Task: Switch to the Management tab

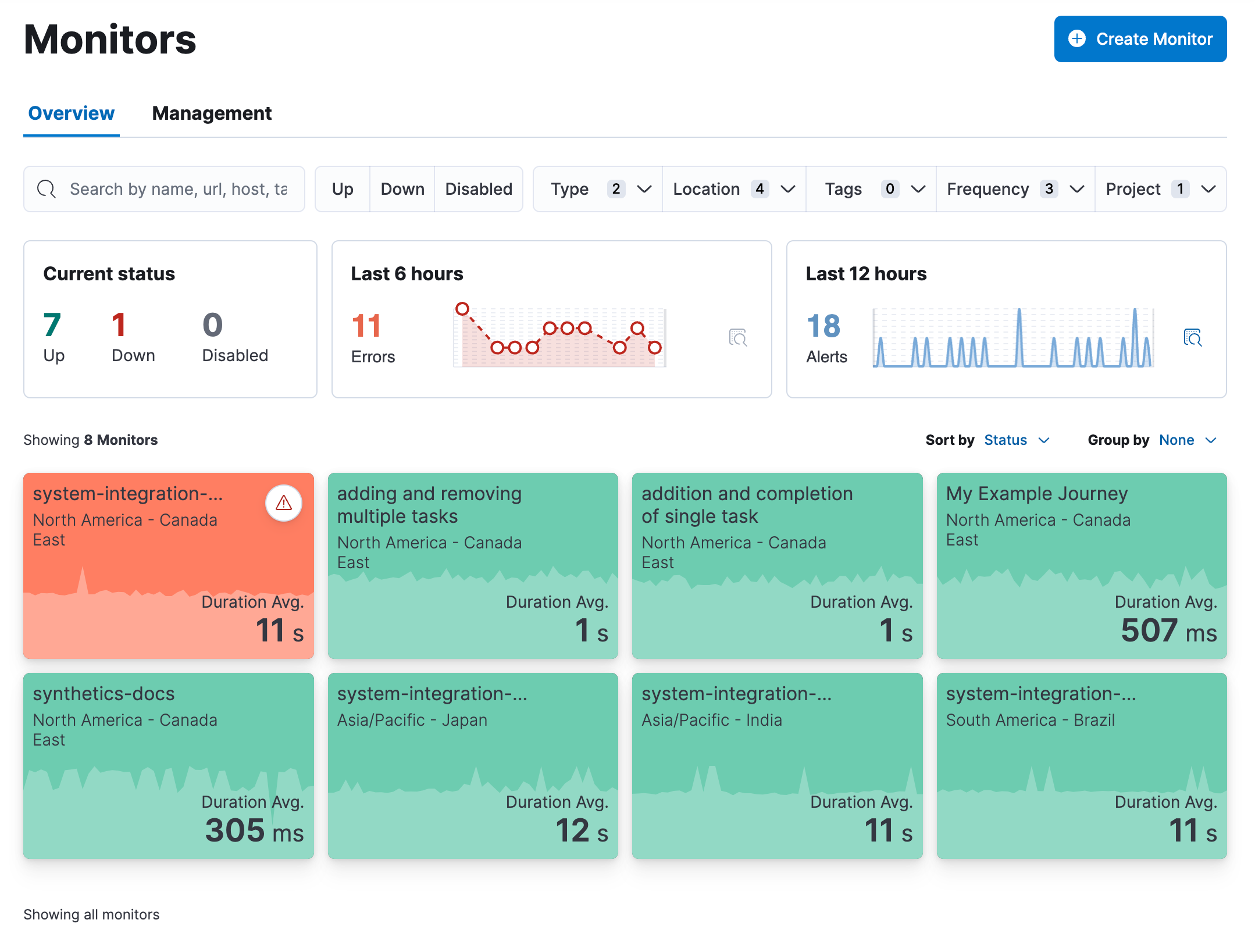Action: coord(212,113)
